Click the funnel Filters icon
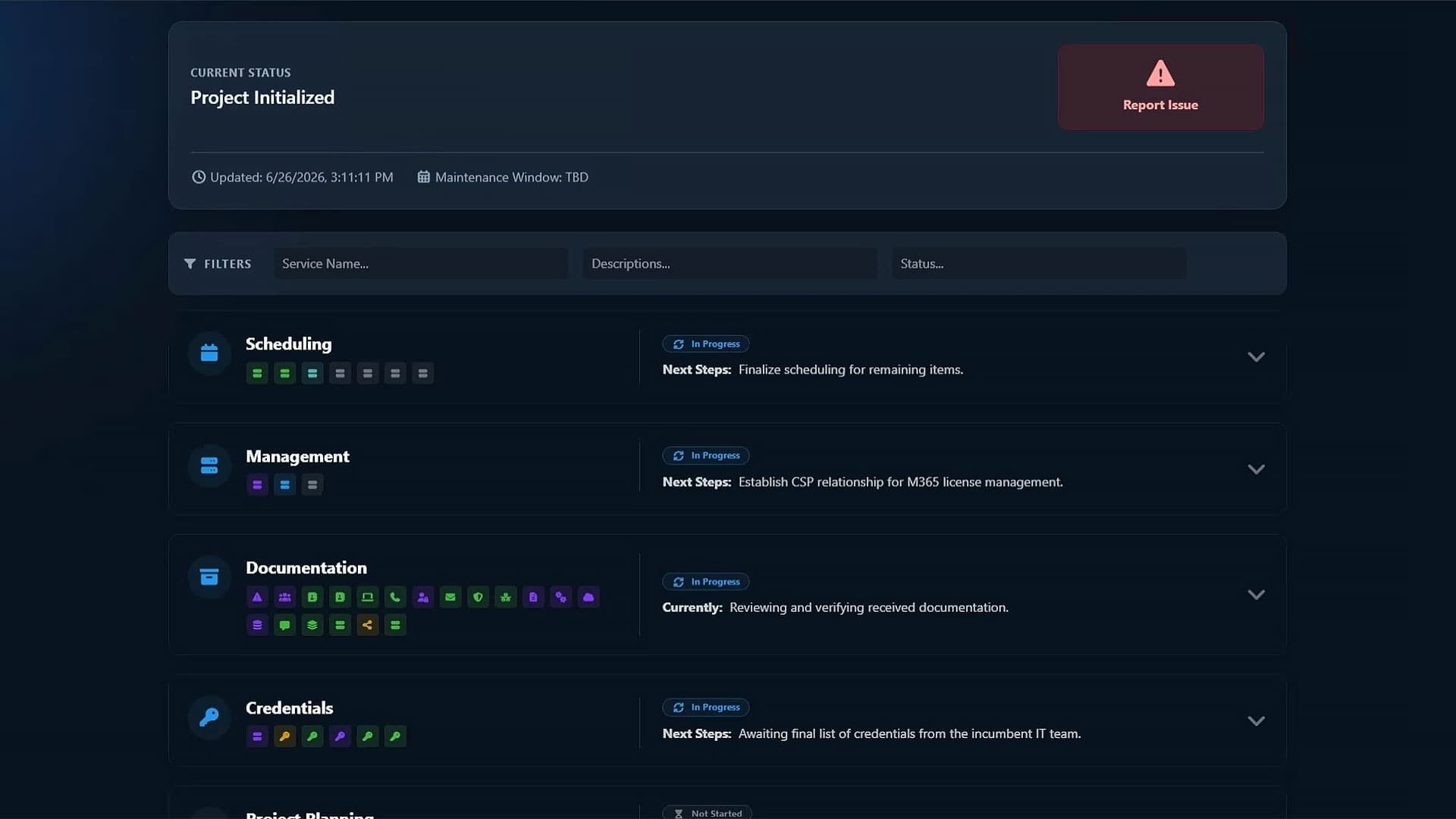The height and width of the screenshot is (819, 1456). [x=190, y=264]
